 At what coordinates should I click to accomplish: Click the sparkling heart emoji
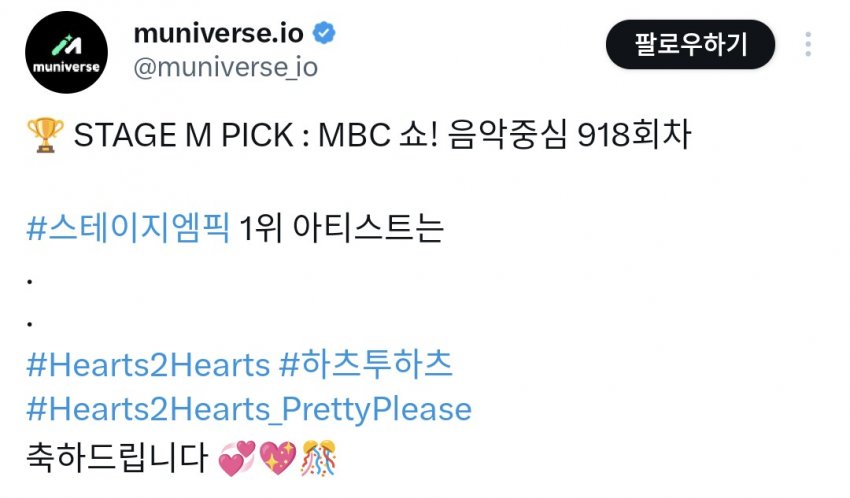(x=278, y=458)
